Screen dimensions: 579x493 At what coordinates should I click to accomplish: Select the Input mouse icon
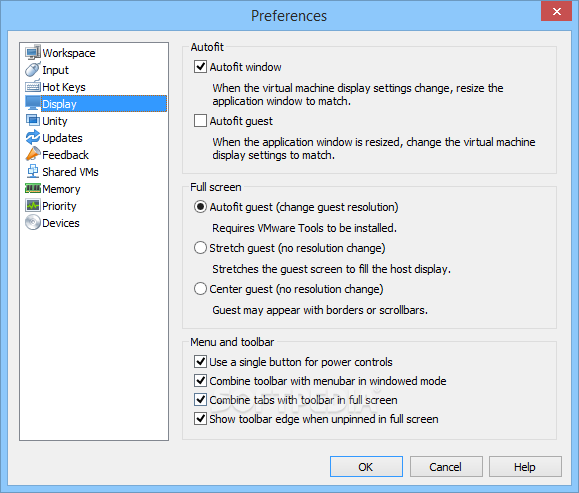(33, 70)
